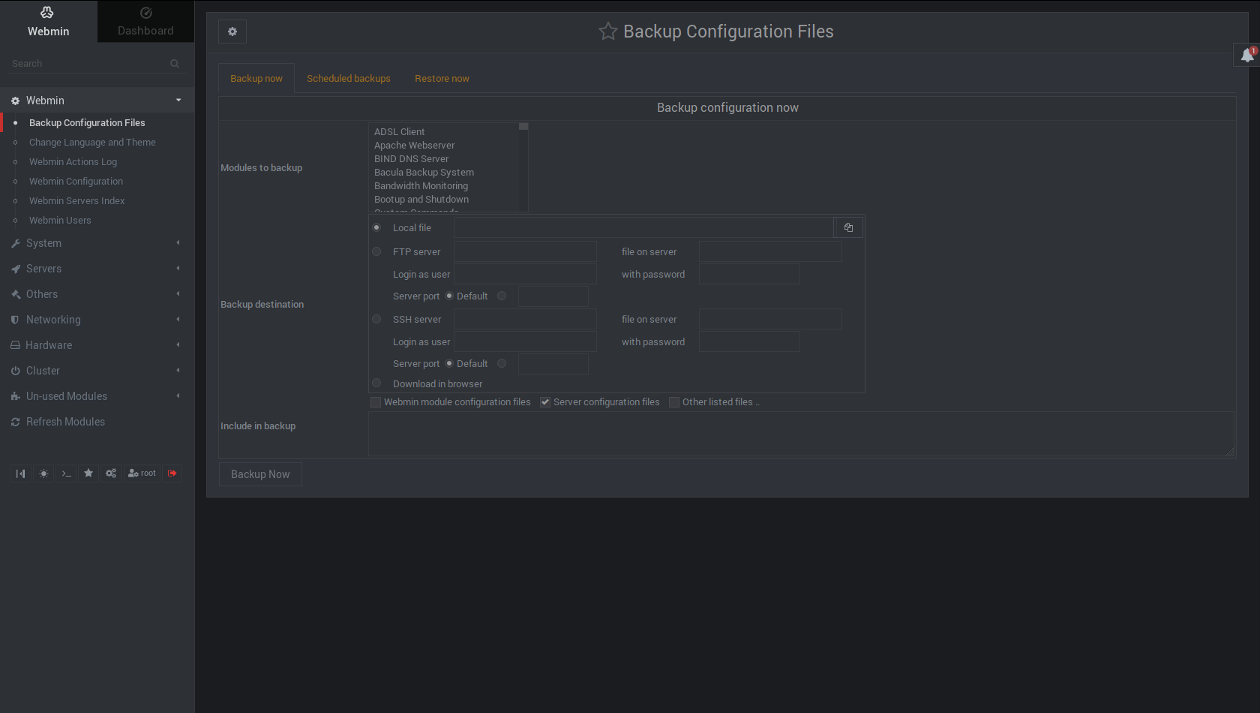Click the Local file path input field
This screenshot has width=1260, height=713.
(x=643, y=228)
